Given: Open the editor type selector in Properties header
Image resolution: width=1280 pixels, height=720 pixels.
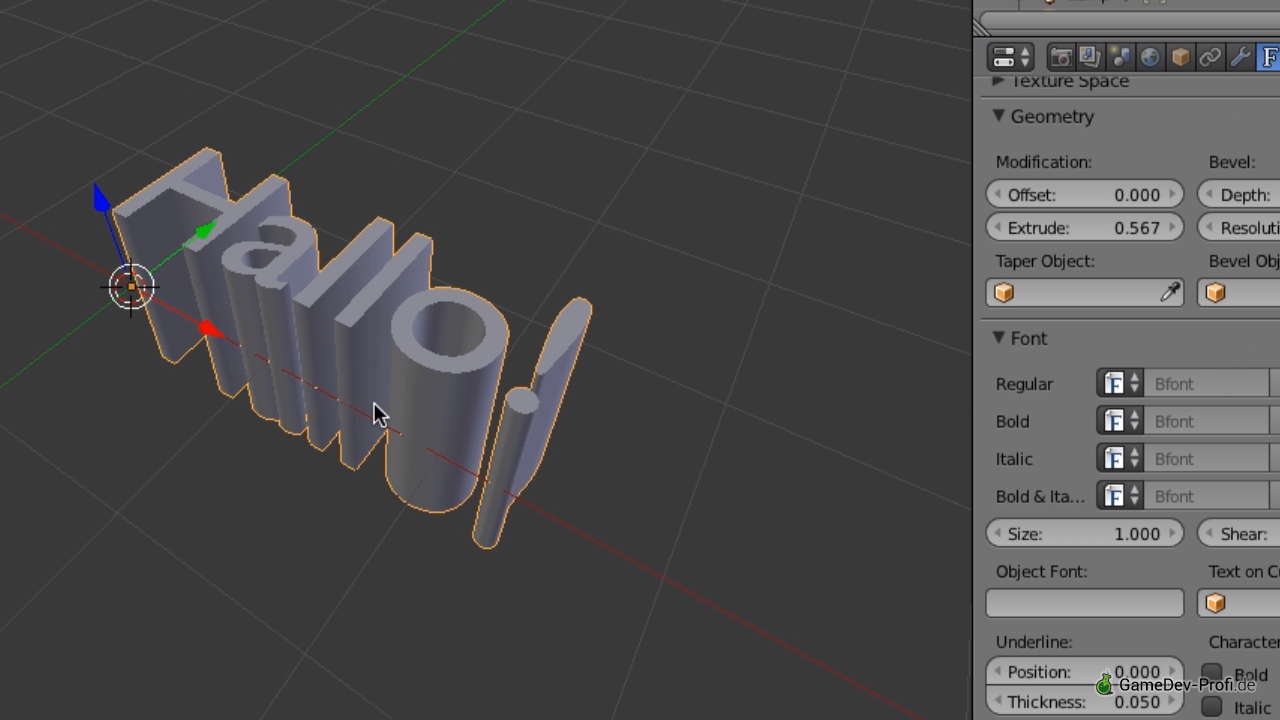Looking at the screenshot, I should click(1011, 57).
